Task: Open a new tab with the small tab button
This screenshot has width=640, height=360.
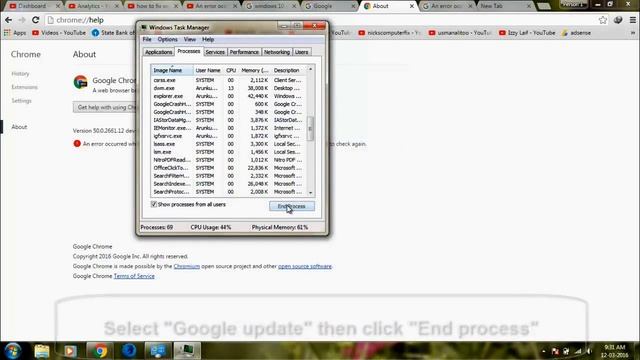Action: [x=544, y=6]
